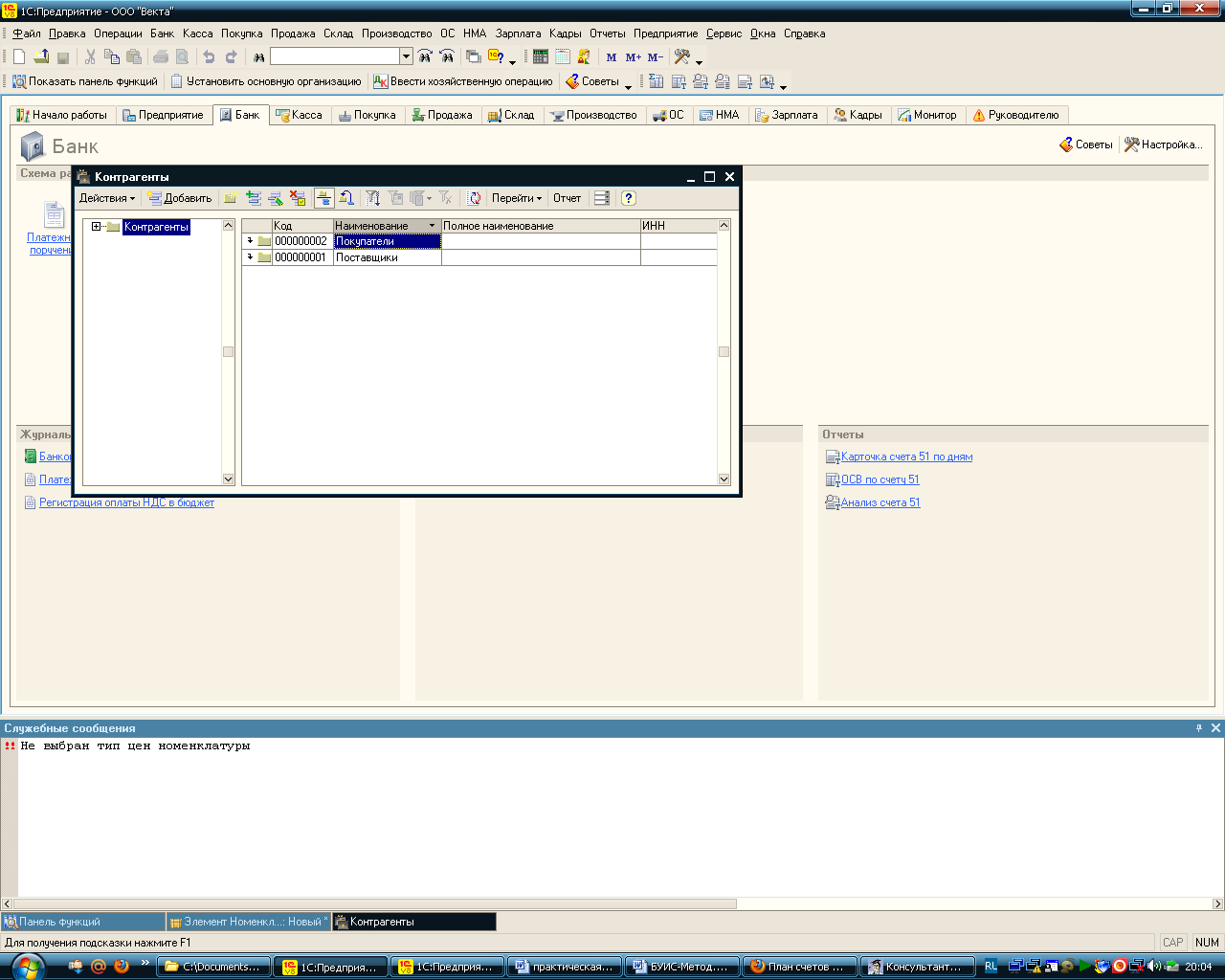Click the Undo arrow icon
1225x980 pixels.
(x=209, y=57)
